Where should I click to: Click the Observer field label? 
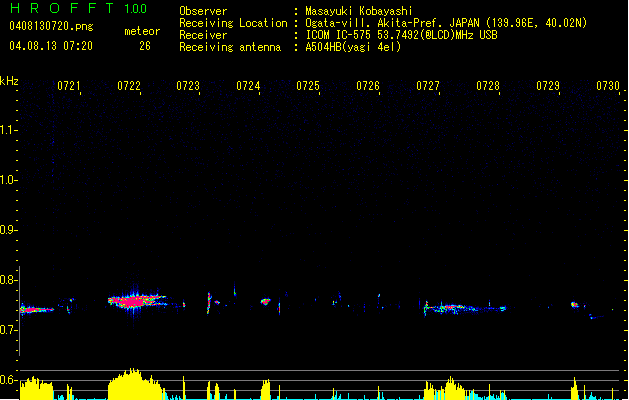203,11
